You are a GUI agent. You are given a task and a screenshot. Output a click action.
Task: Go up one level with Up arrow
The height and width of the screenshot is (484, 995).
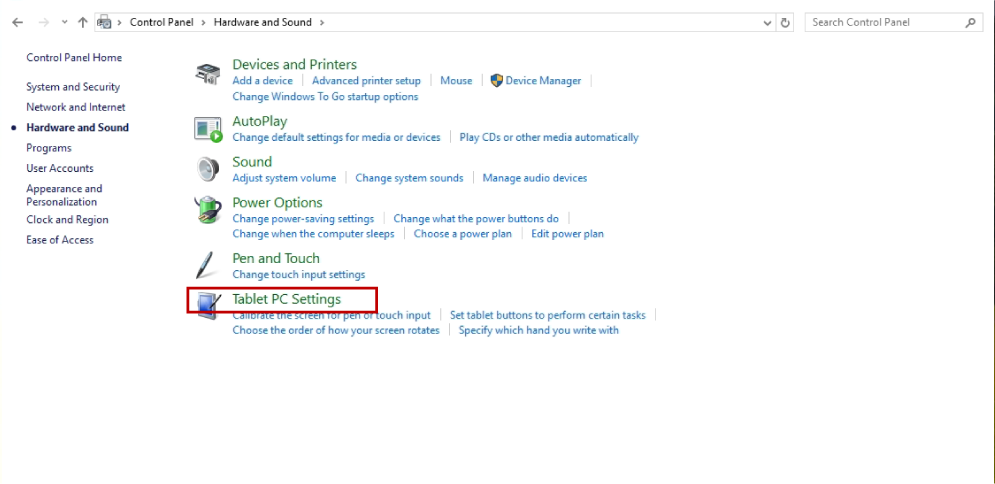coord(83,22)
